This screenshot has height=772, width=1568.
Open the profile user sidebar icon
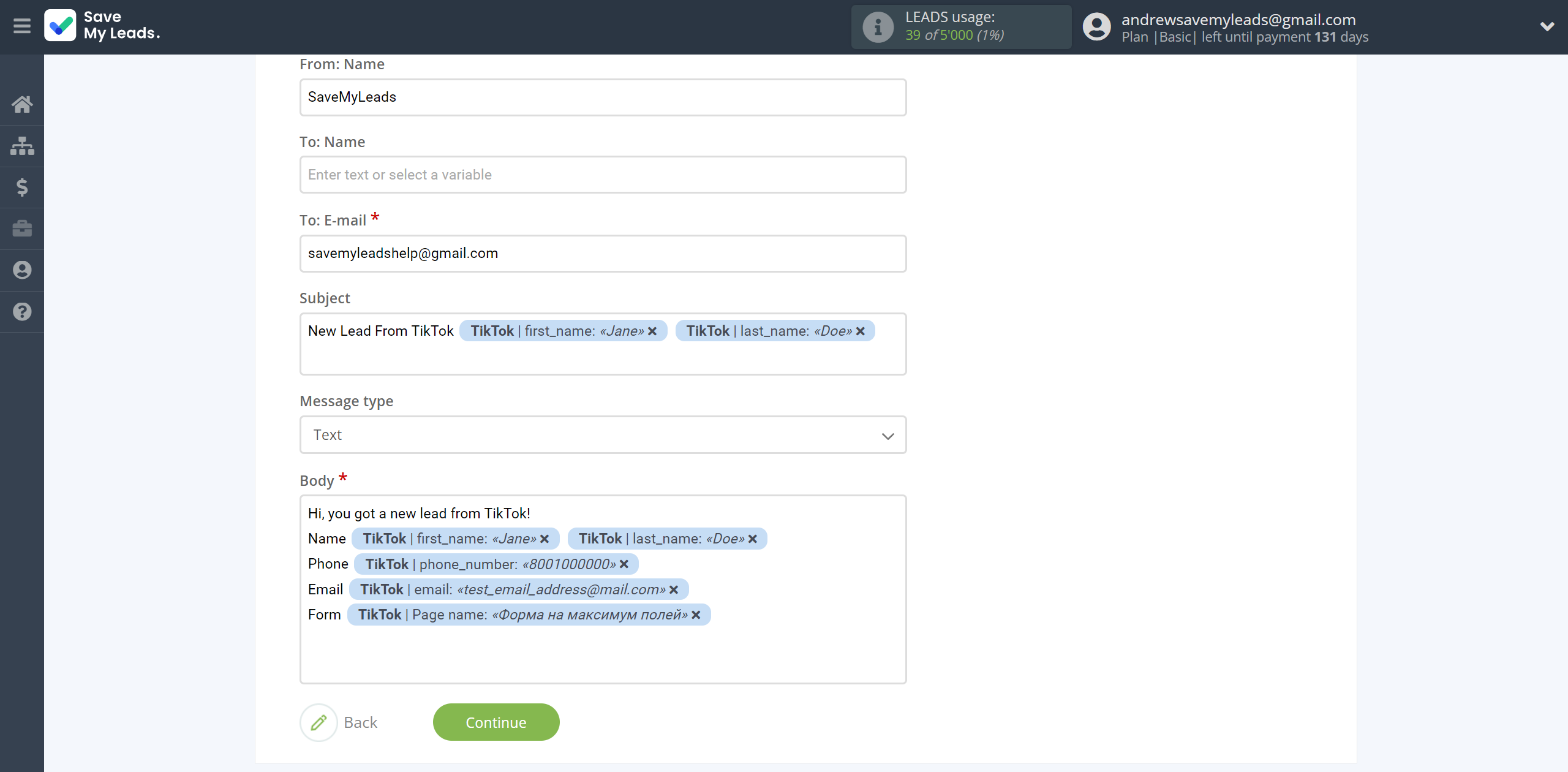[x=22, y=270]
